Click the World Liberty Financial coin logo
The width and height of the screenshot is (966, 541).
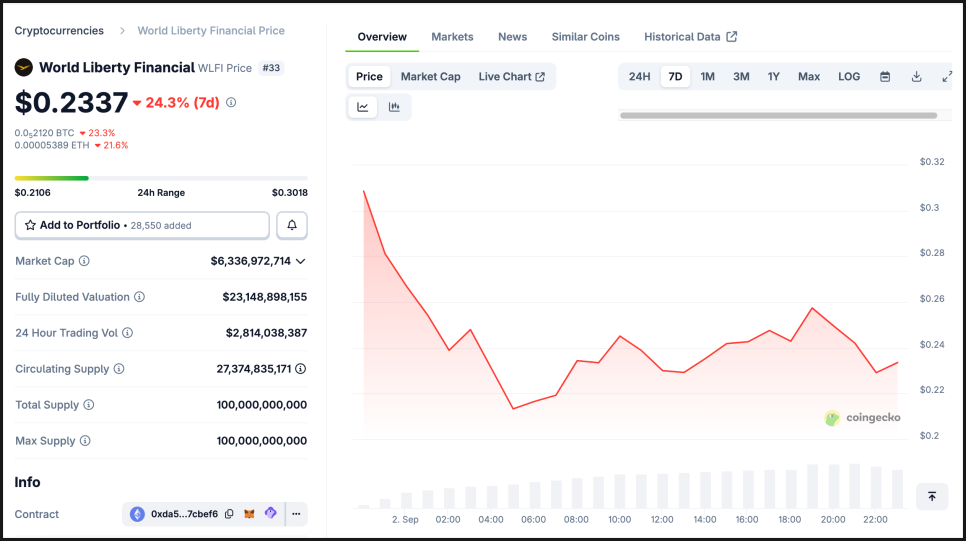click(23, 67)
